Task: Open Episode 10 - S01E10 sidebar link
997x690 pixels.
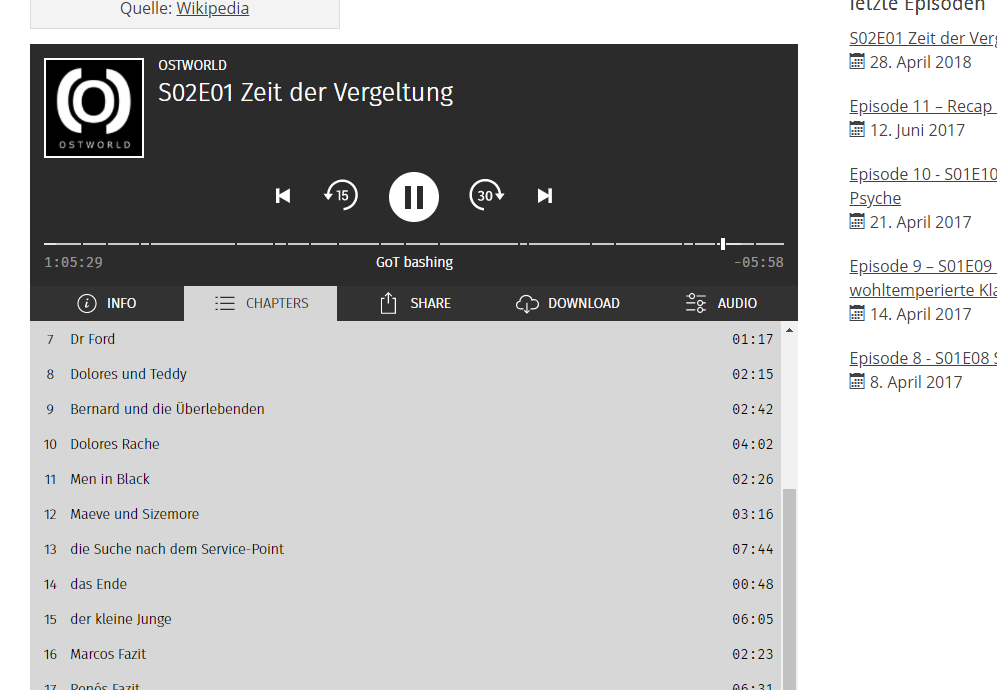Action: coord(923,186)
